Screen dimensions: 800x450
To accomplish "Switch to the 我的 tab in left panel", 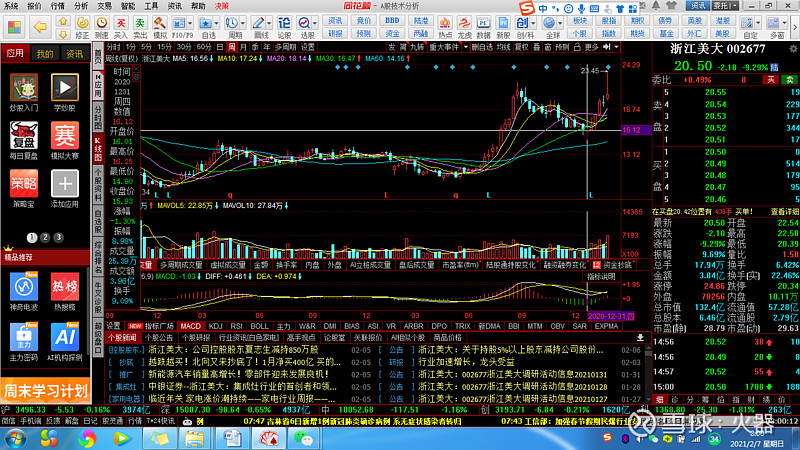I will point(45,54).
